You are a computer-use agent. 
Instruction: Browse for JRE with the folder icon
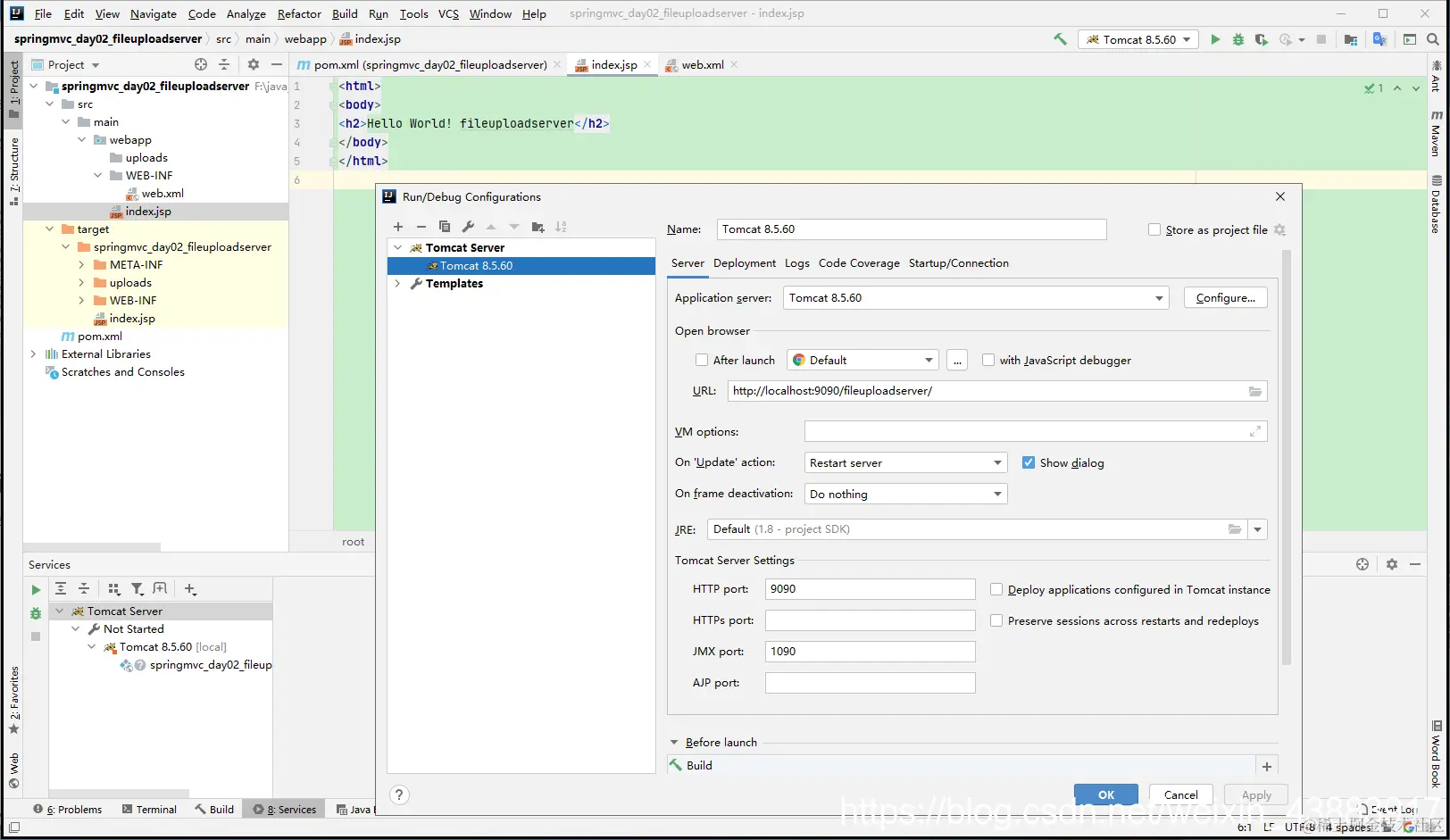[x=1235, y=529]
